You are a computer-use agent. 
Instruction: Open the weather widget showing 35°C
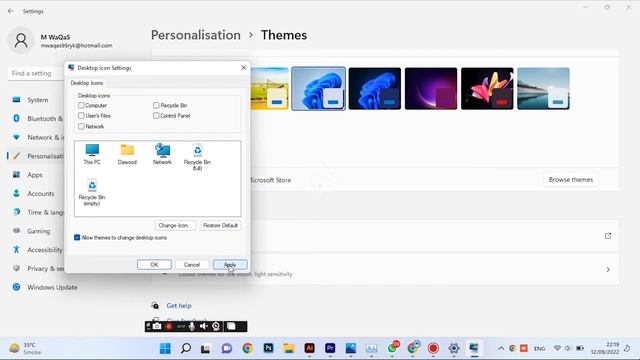click(25, 348)
